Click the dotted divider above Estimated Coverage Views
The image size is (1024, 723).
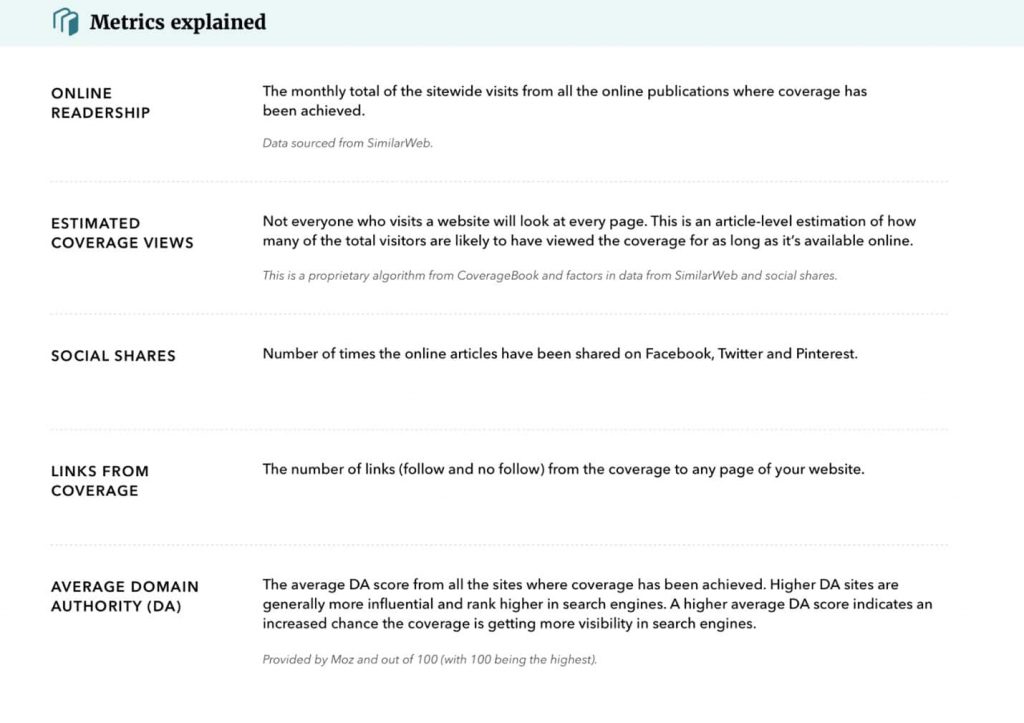[x=499, y=182]
